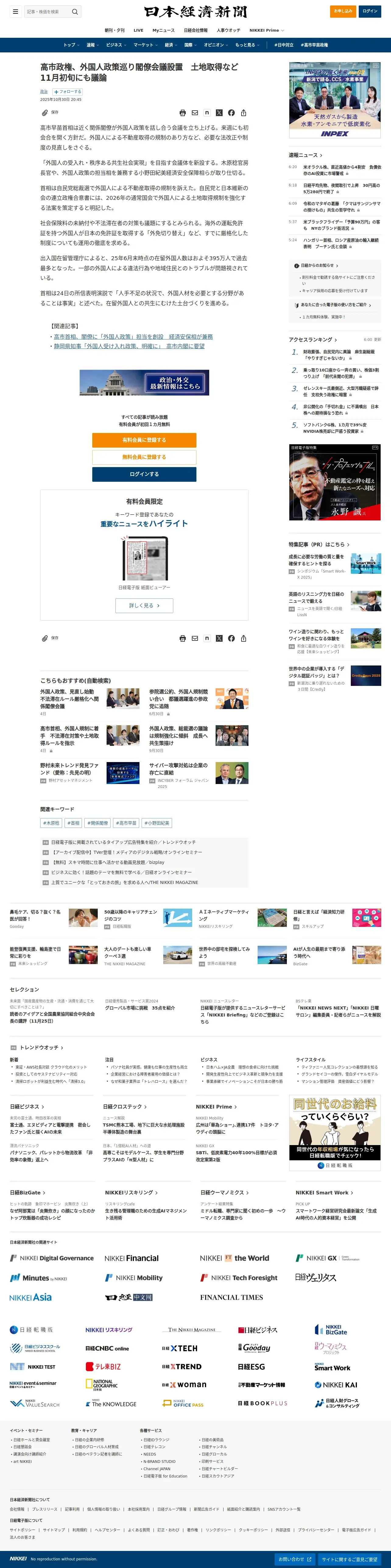Share on Facebook via the icon below the article
The height and width of the screenshot is (1568, 391).
click(x=231, y=639)
